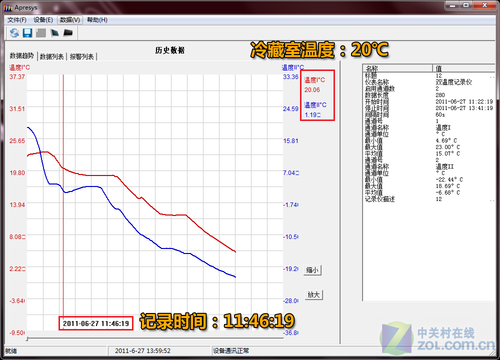Open the 帮助(H) menu
The width and height of the screenshot is (500, 360).
(x=97, y=20)
